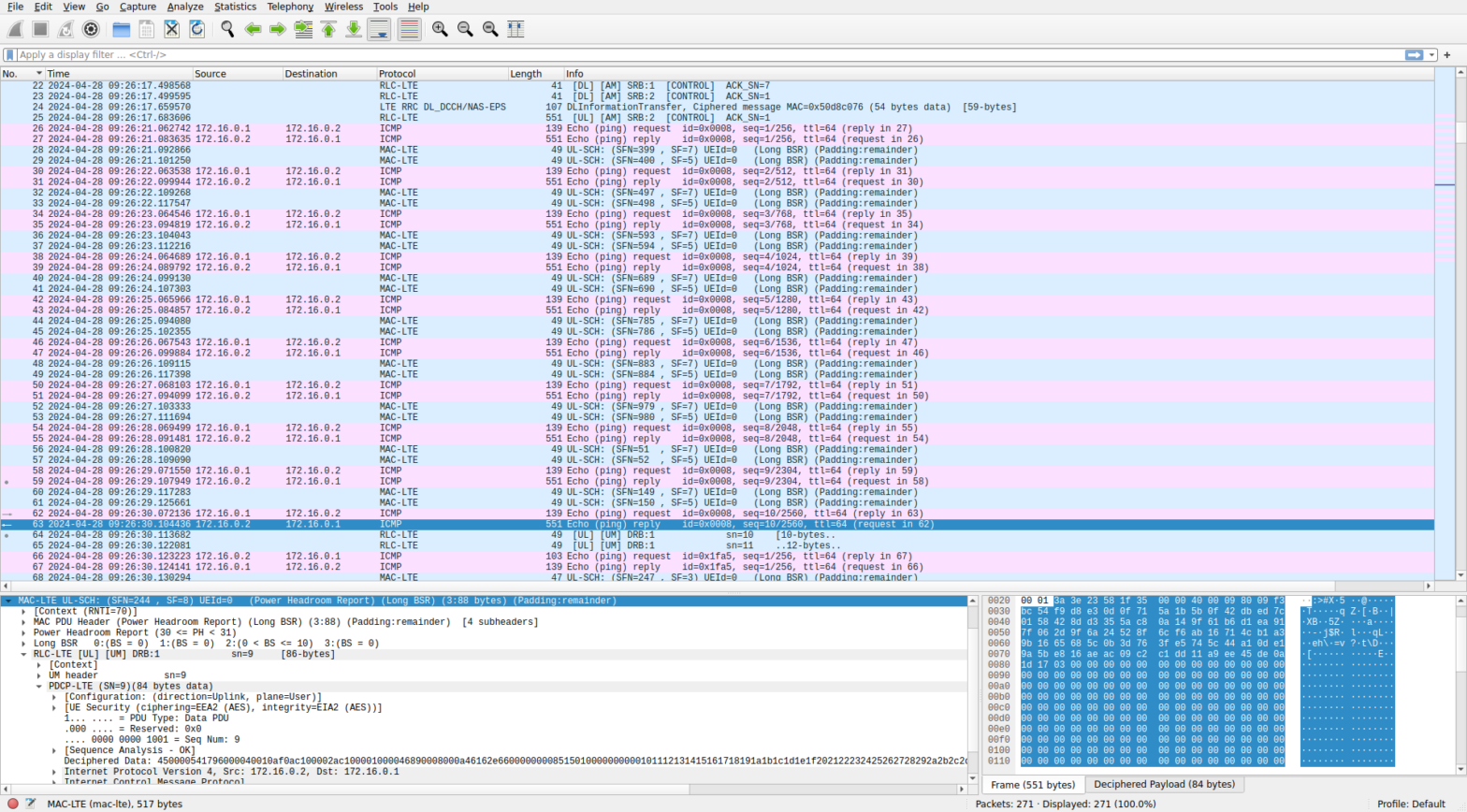The height and width of the screenshot is (812, 1467).
Task: Switch to Deciphered Payload (84 bytes) tab
Action: click(x=1164, y=785)
